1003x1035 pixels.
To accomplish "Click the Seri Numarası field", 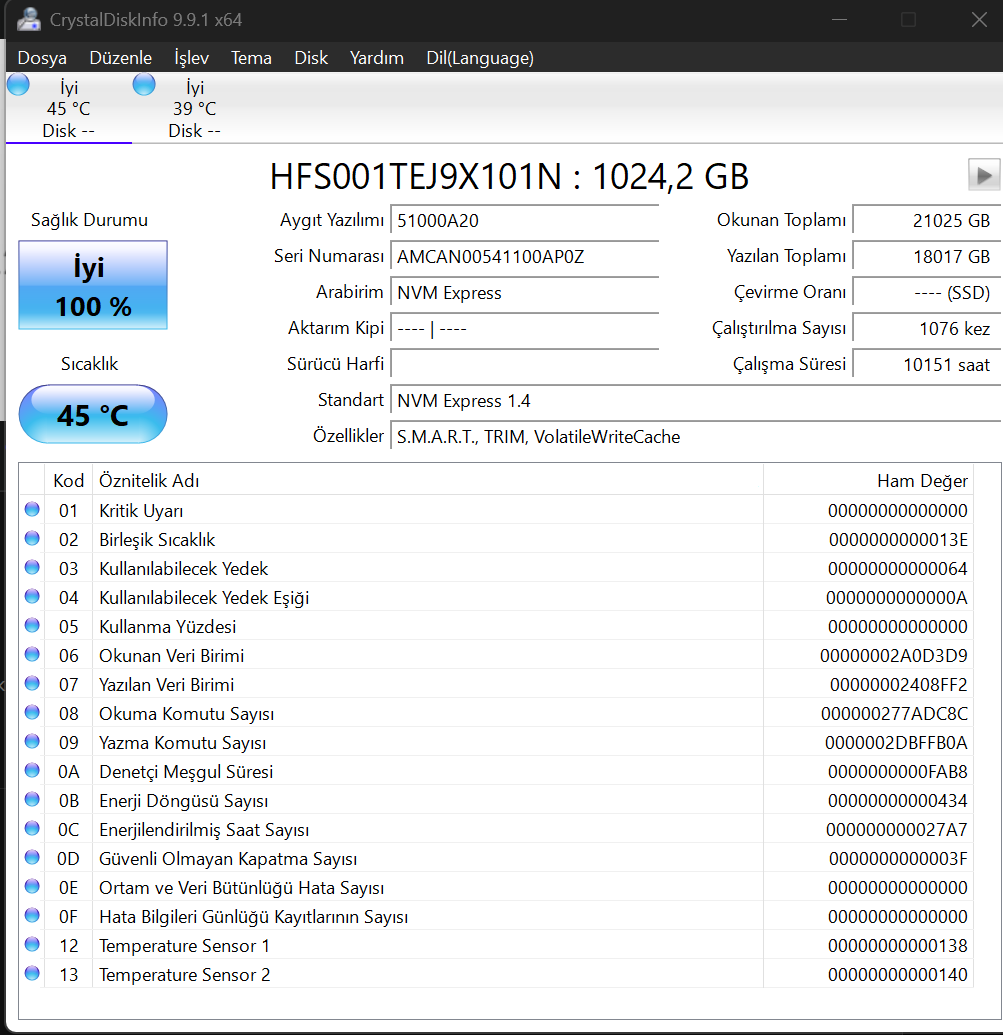I will click(525, 256).
